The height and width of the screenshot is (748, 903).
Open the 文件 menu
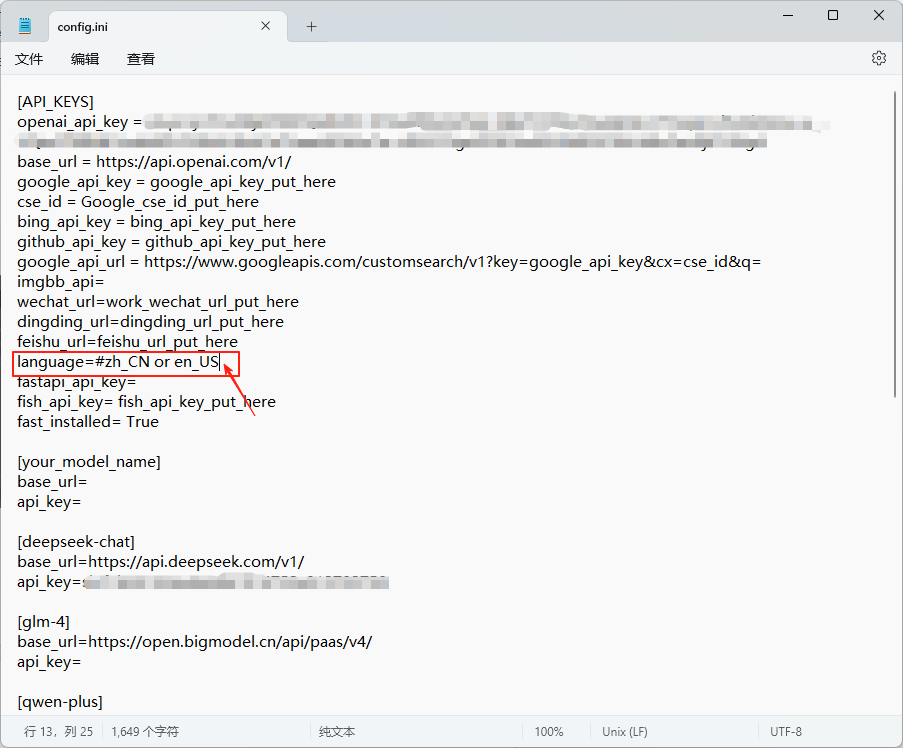[x=29, y=59]
